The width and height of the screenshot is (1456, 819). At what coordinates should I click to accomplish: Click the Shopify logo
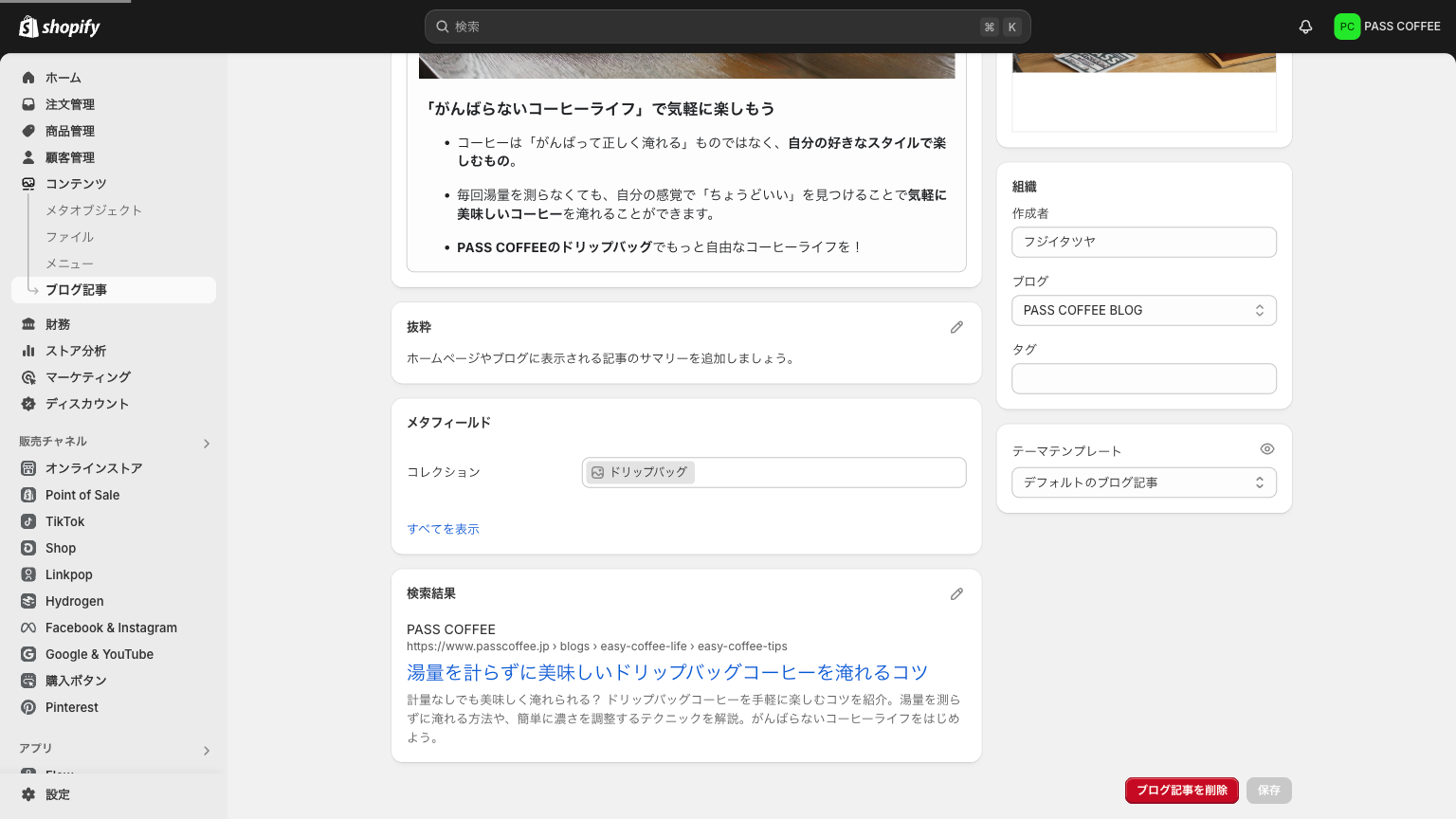60,27
